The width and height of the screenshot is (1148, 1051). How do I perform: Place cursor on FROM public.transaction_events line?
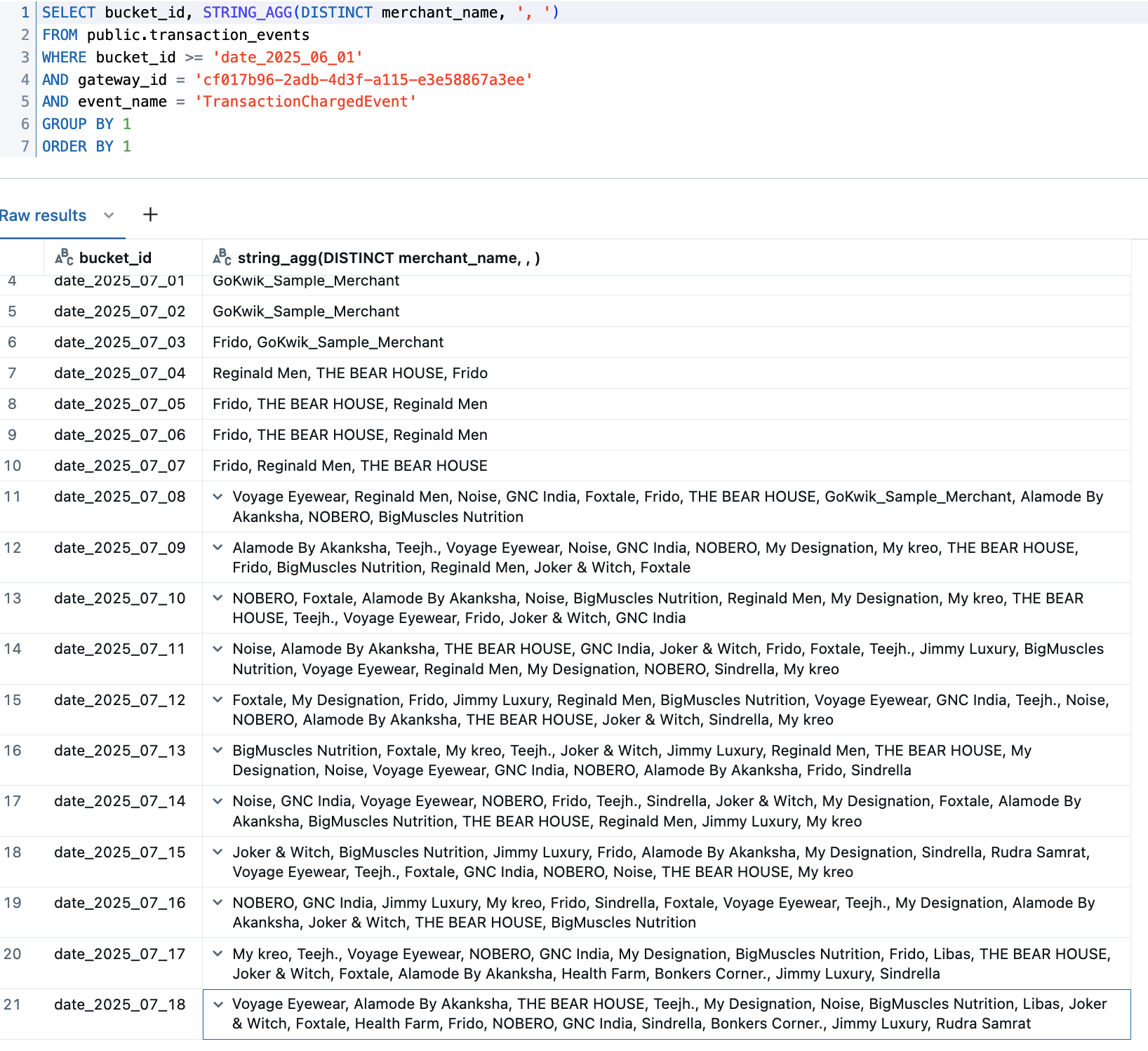click(175, 35)
